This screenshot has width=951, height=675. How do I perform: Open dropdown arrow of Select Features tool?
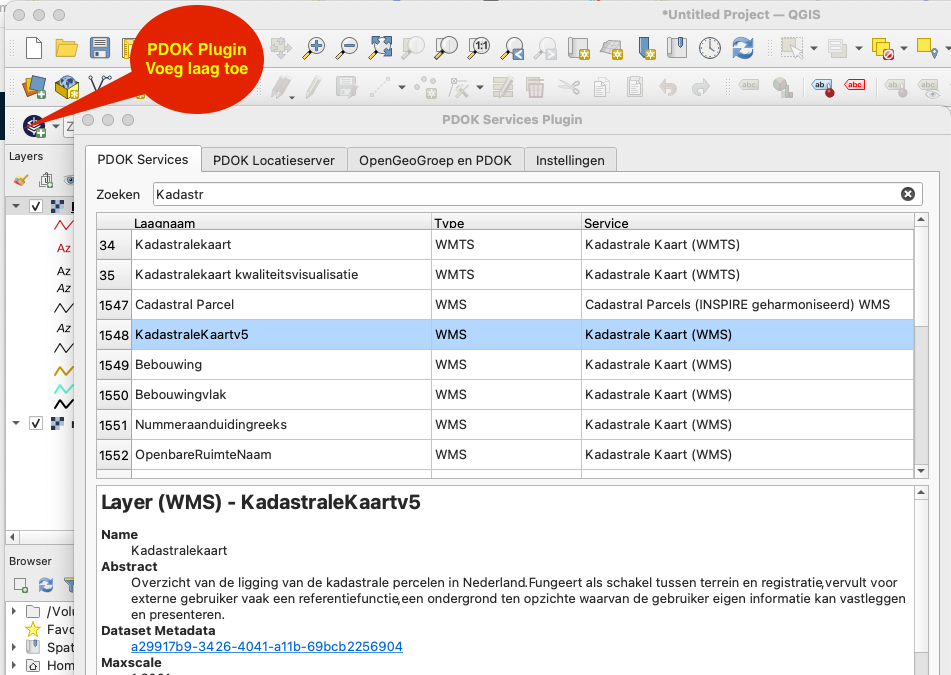[814, 49]
